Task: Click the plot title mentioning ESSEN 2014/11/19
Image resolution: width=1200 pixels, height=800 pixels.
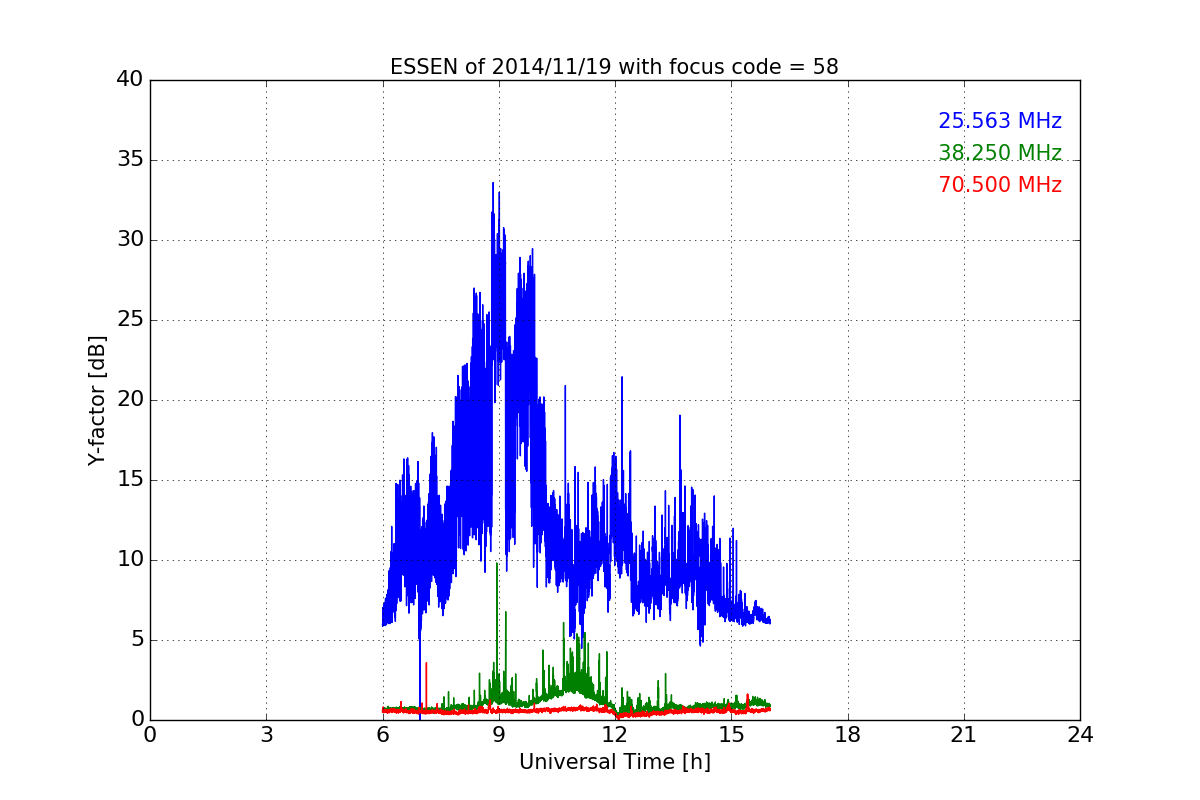Action: [x=614, y=67]
